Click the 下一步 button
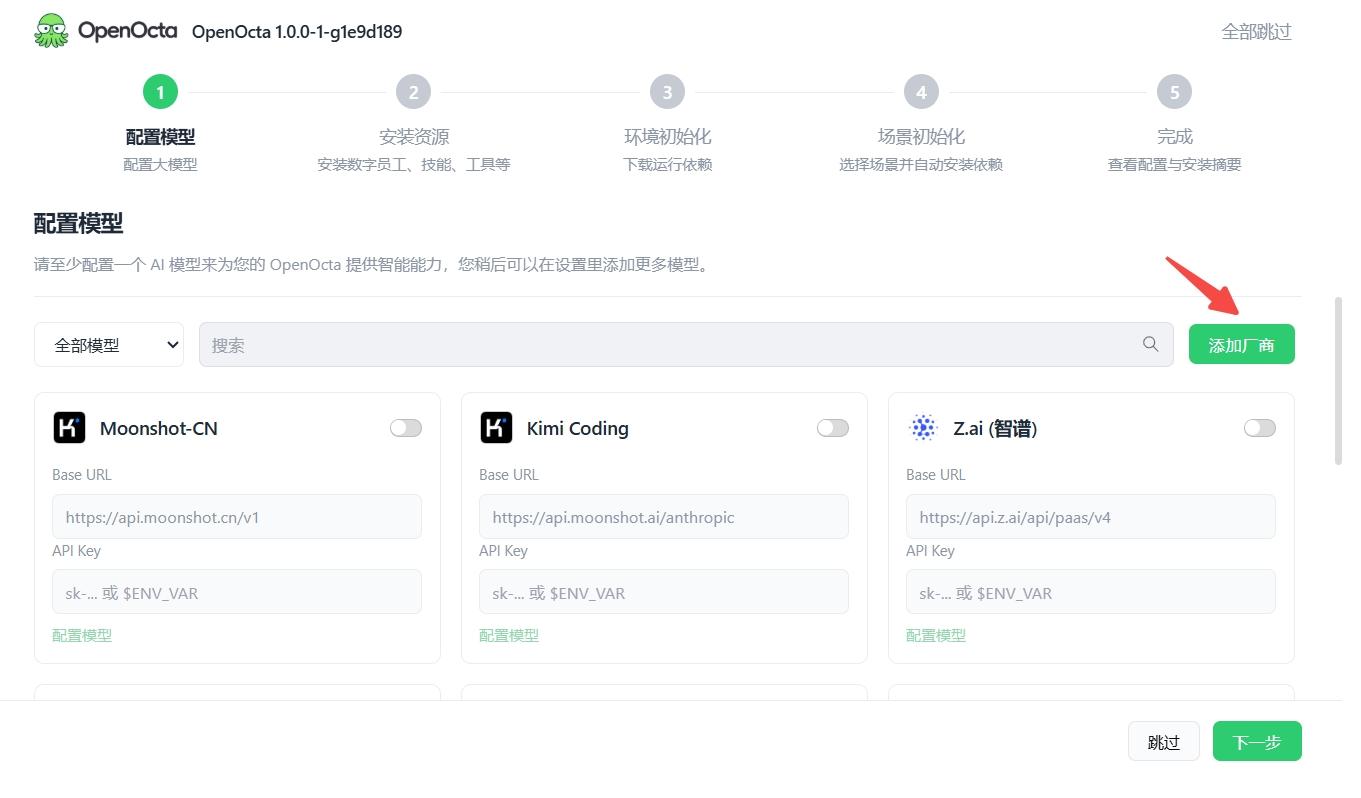The height and width of the screenshot is (798, 1361). pos(1257,741)
